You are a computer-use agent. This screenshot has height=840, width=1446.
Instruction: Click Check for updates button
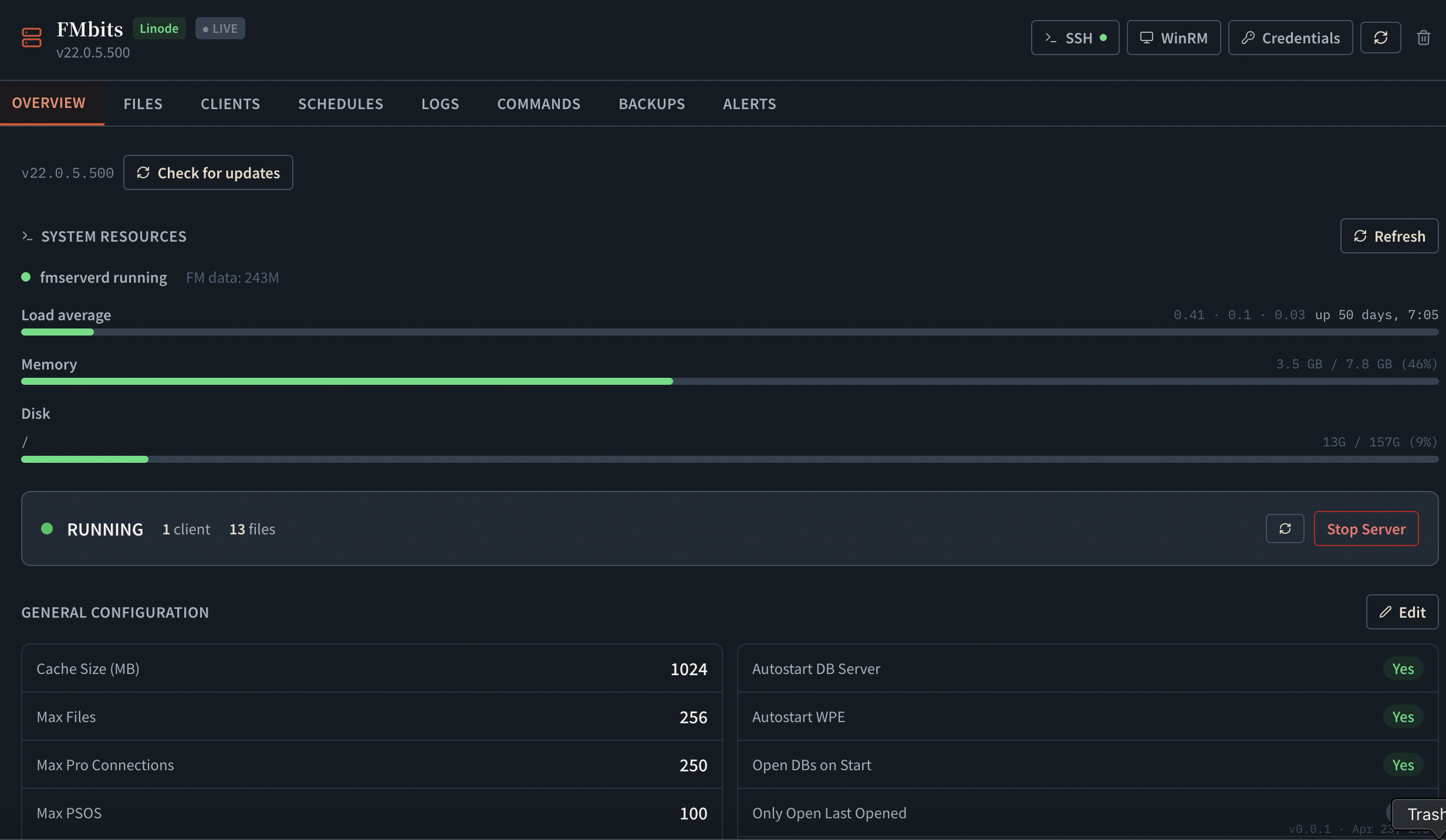[208, 173]
